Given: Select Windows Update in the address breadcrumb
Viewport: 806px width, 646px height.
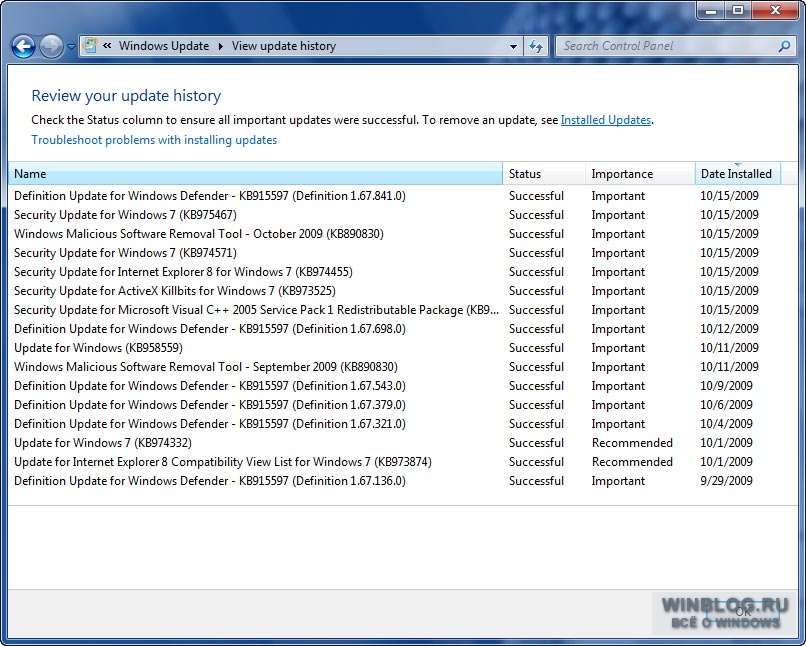Looking at the screenshot, I should [x=164, y=46].
